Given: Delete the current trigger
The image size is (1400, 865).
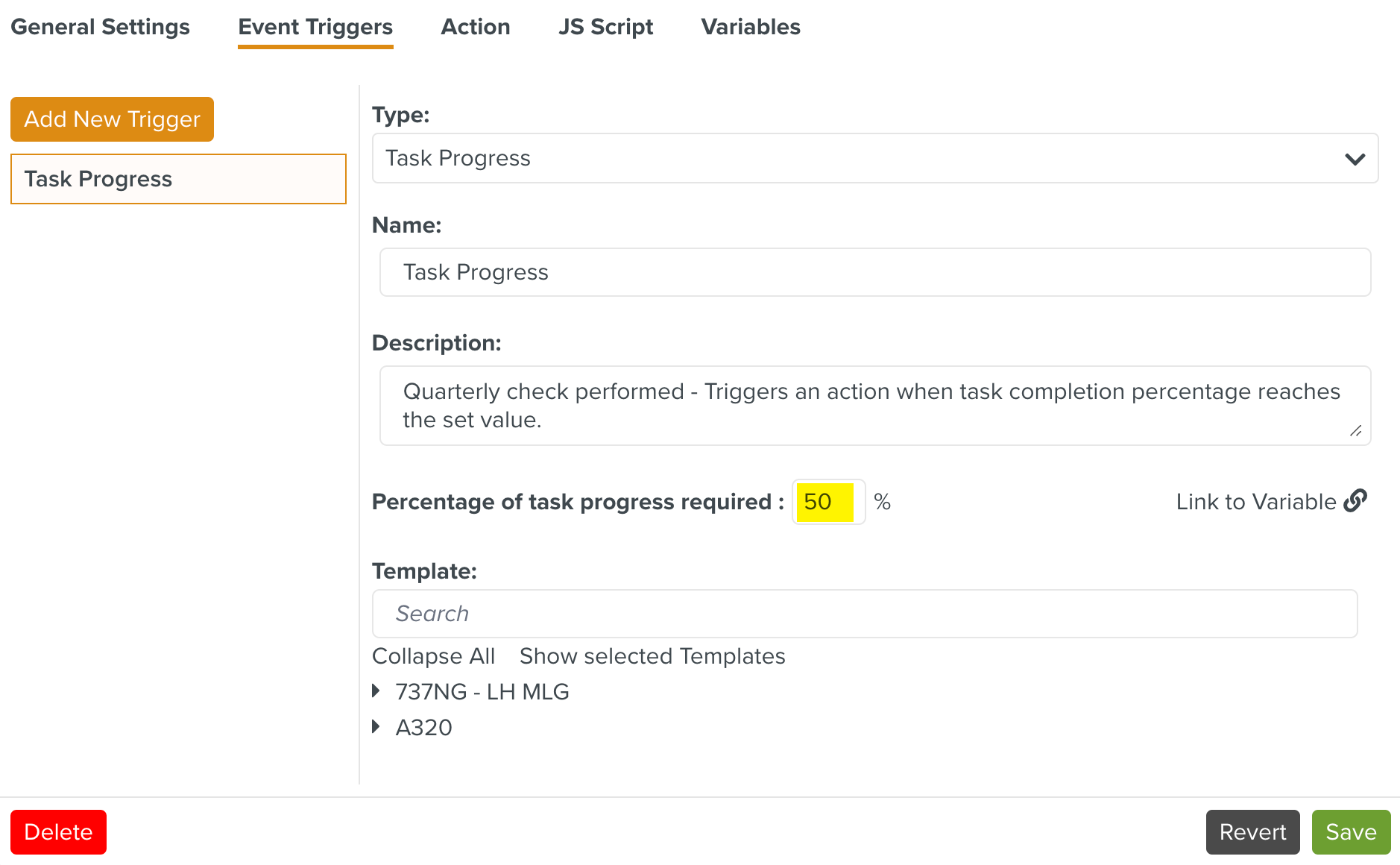Looking at the screenshot, I should pos(58,832).
